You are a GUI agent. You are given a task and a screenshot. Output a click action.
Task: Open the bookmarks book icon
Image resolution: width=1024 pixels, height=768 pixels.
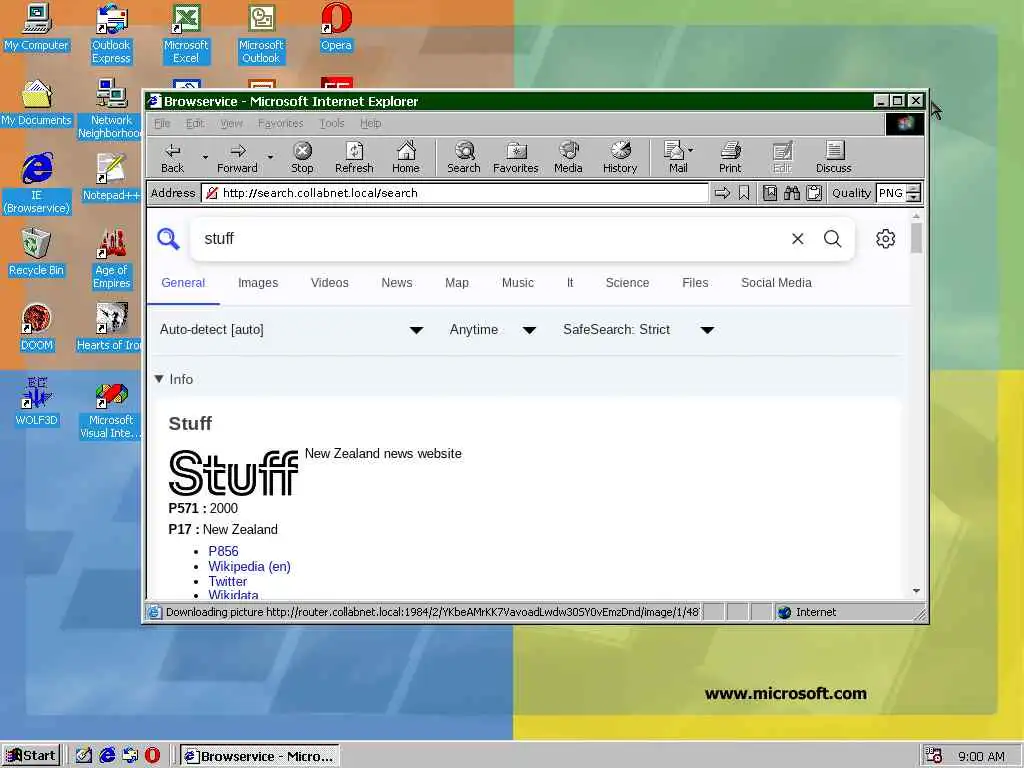(x=770, y=193)
